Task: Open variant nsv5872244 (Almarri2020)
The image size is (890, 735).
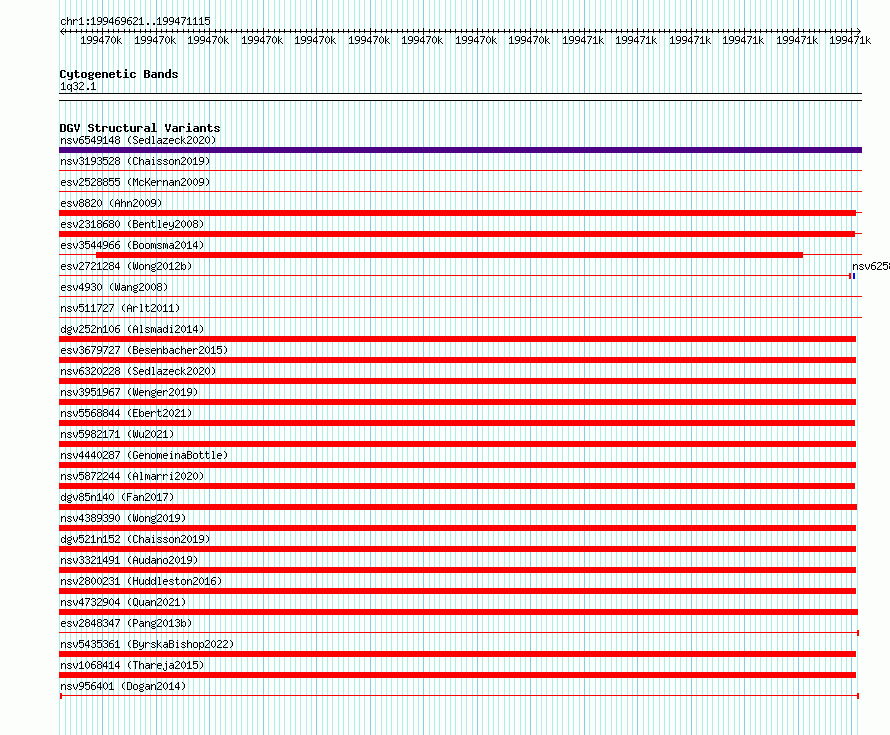Action: pos(132,476)
